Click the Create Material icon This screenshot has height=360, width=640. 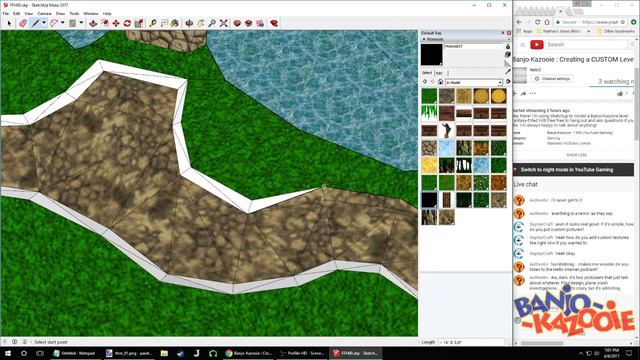pyautogui.click(x=508, y=54)
